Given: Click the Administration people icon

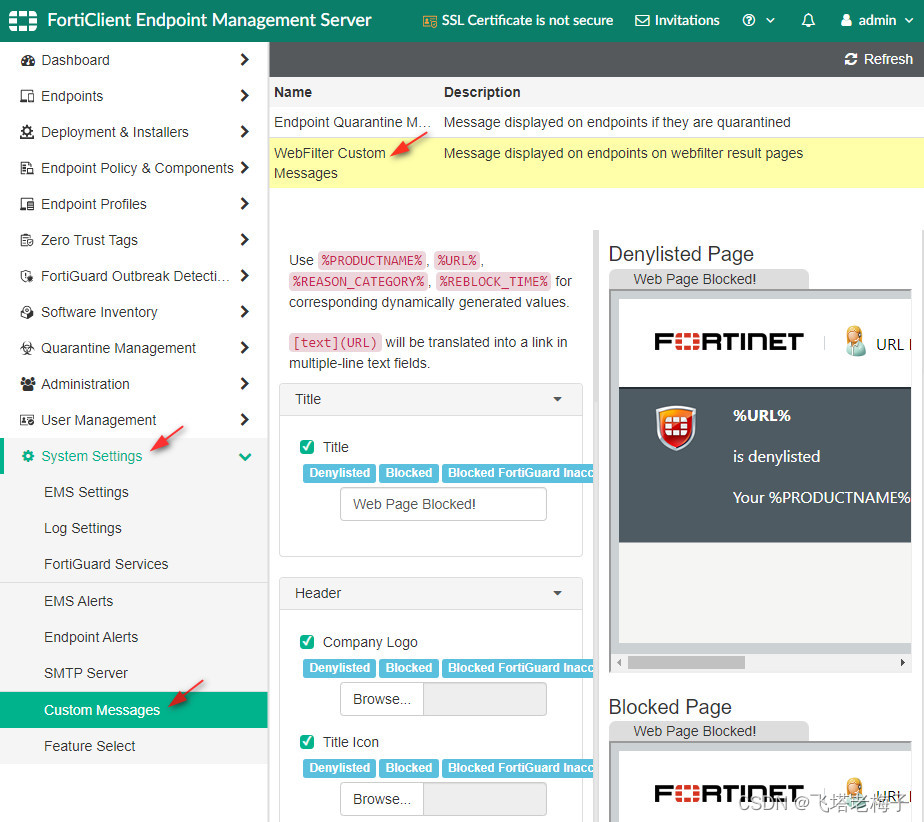Looking at the screenshot, I should 27,384.
